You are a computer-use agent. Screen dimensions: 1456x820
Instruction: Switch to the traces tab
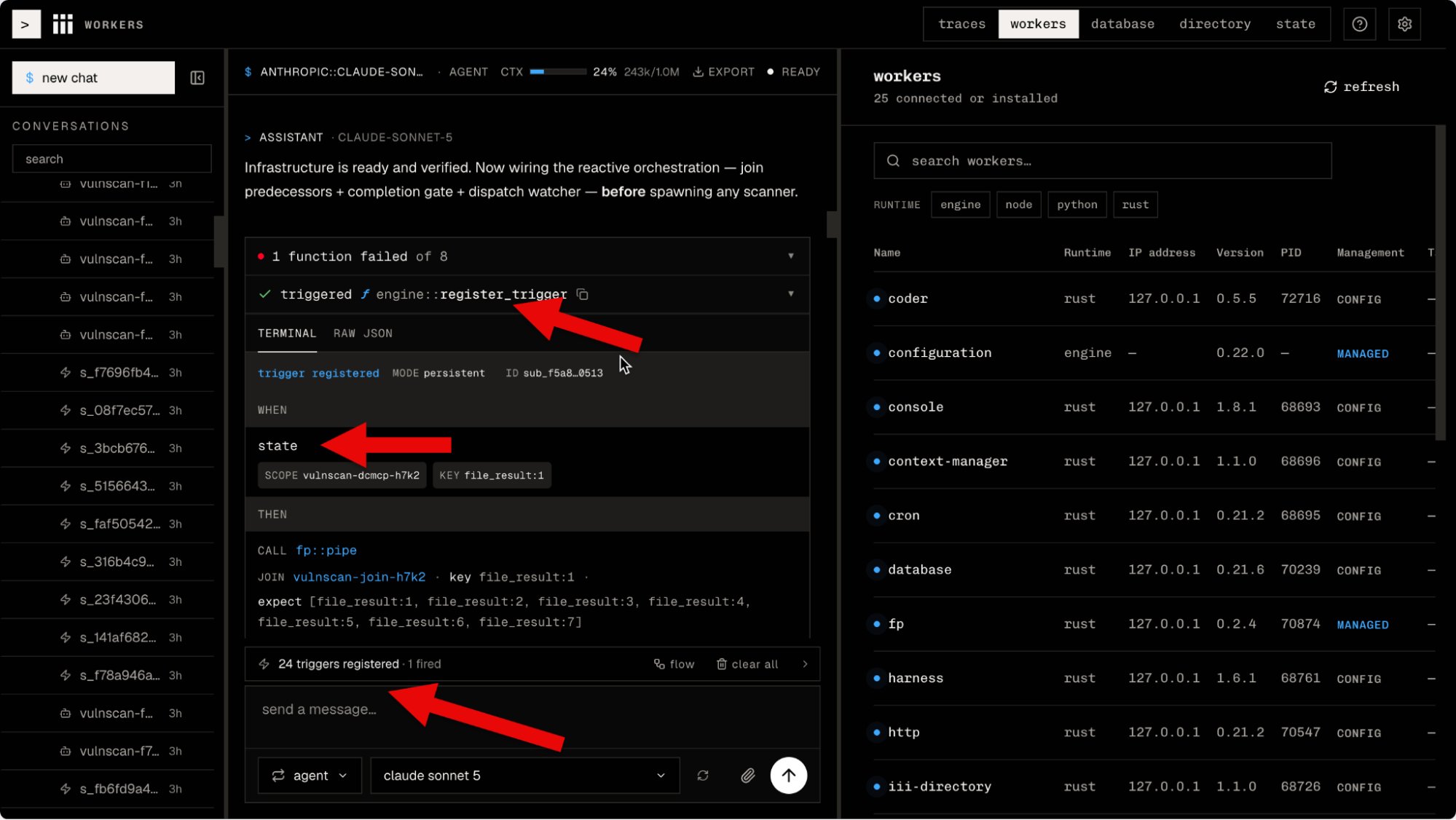click(x=961, y=24)
